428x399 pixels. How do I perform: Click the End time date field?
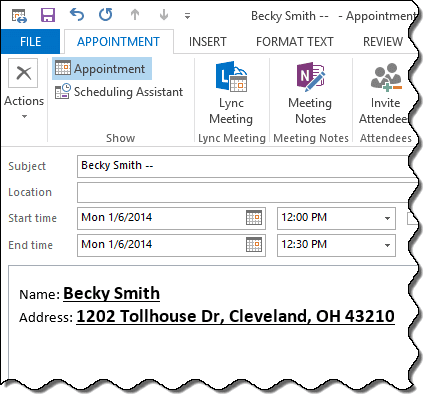point(160,245)
